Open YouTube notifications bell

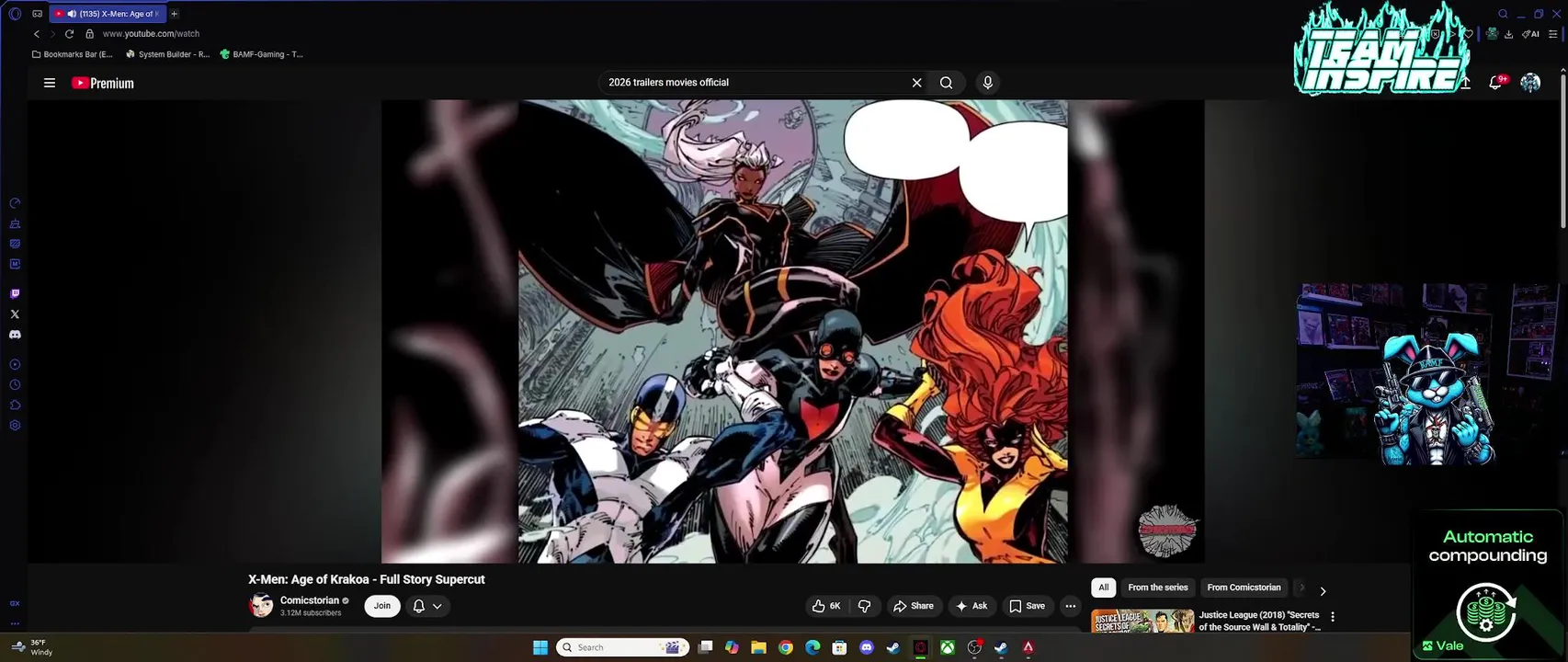click(x=1495, y=83)
